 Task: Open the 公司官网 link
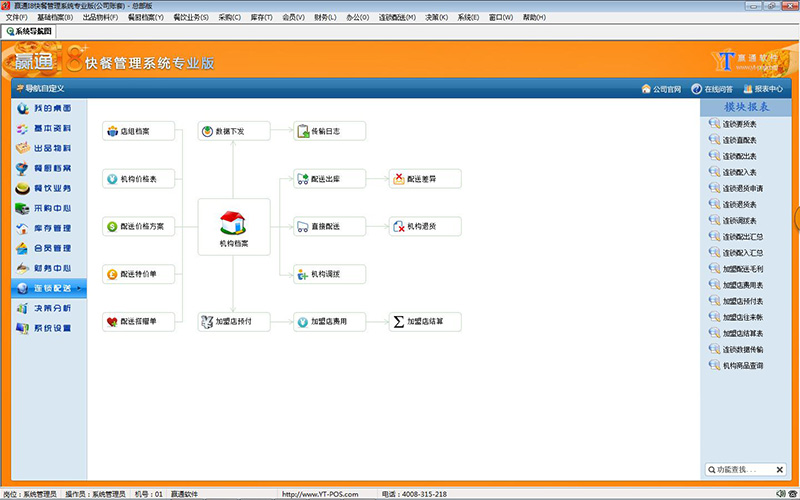[x=660, y=89]
